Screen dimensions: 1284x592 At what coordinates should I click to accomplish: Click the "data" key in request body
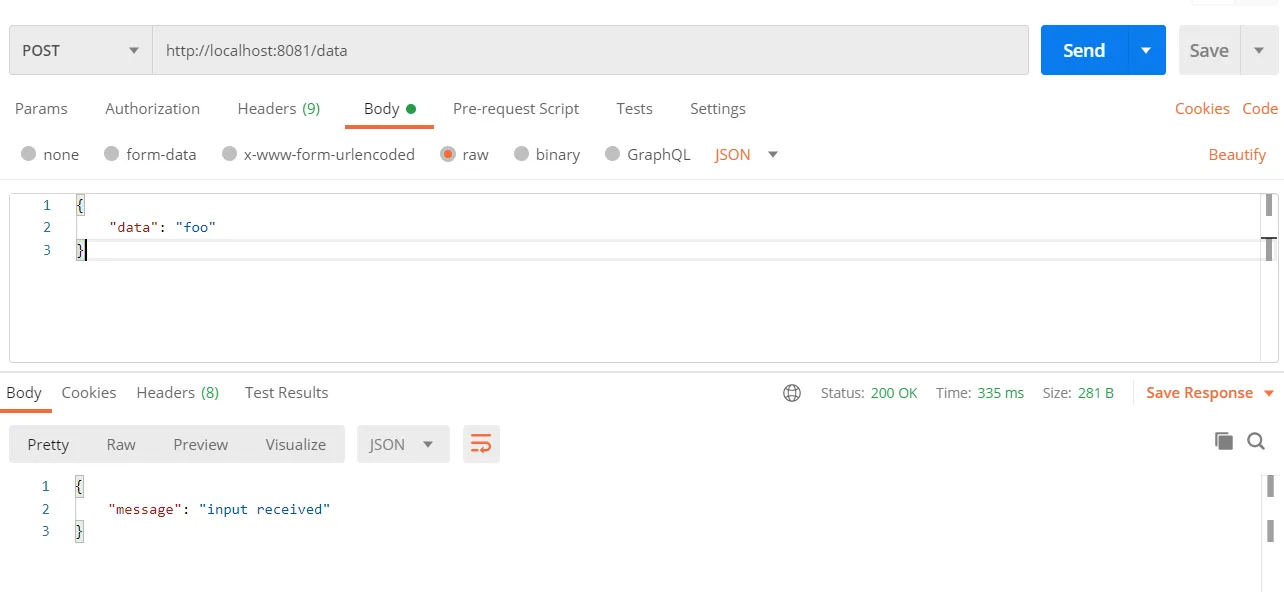tap(134, 227)
